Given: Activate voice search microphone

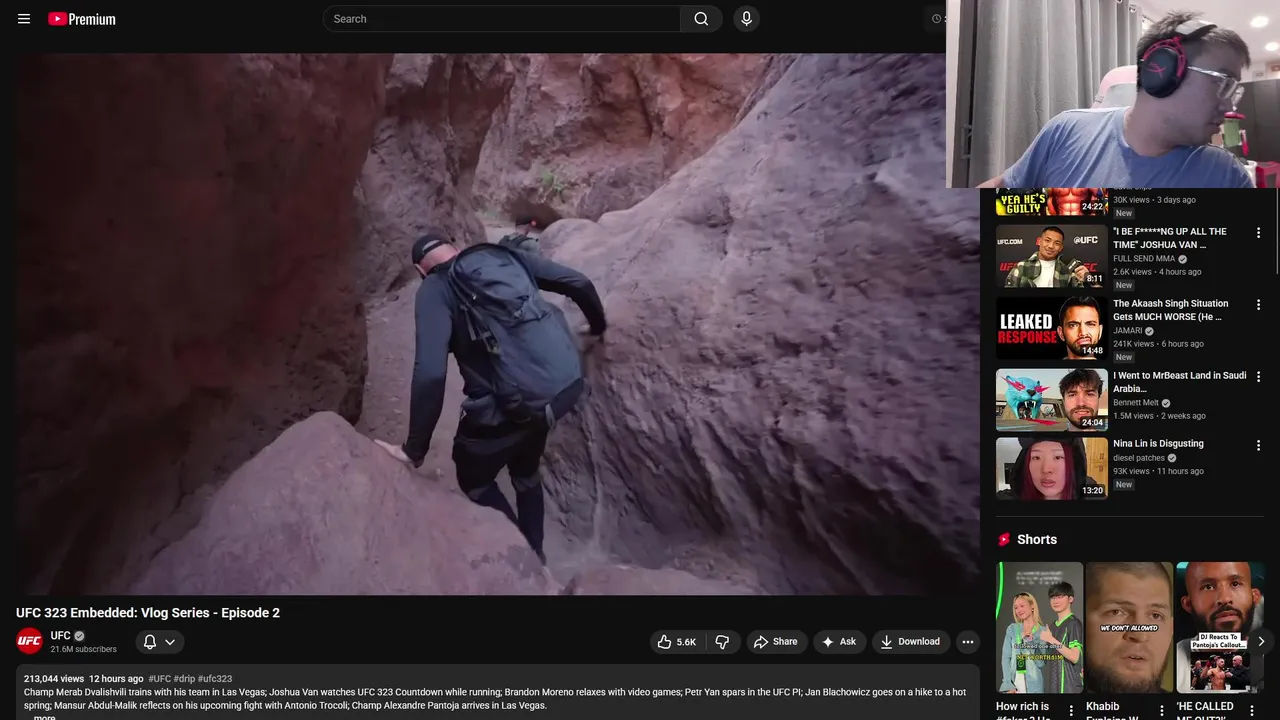Looking at the screenshot, I should (746, 19).
